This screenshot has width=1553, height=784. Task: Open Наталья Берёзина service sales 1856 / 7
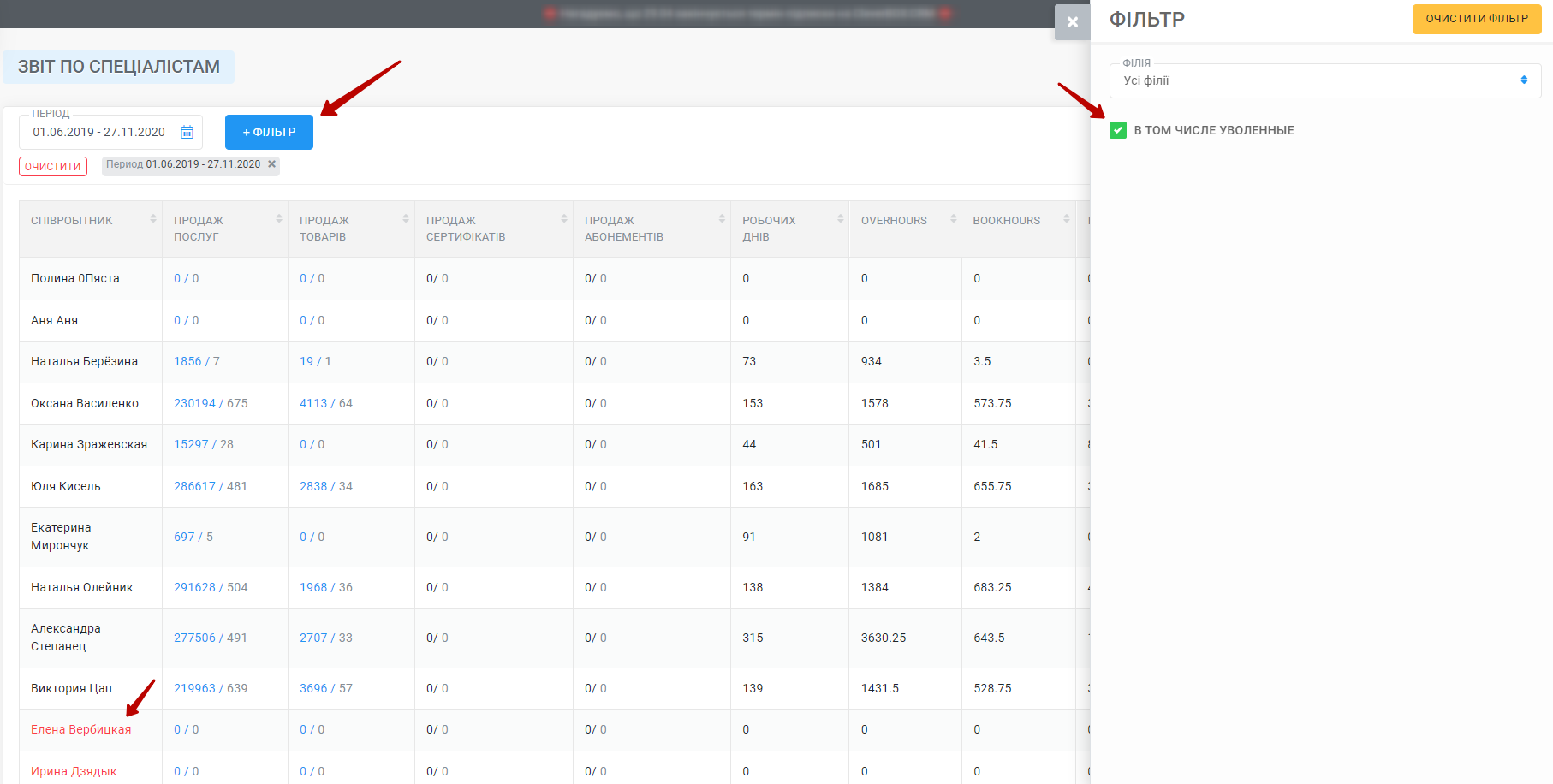click(x=196, y=361)
